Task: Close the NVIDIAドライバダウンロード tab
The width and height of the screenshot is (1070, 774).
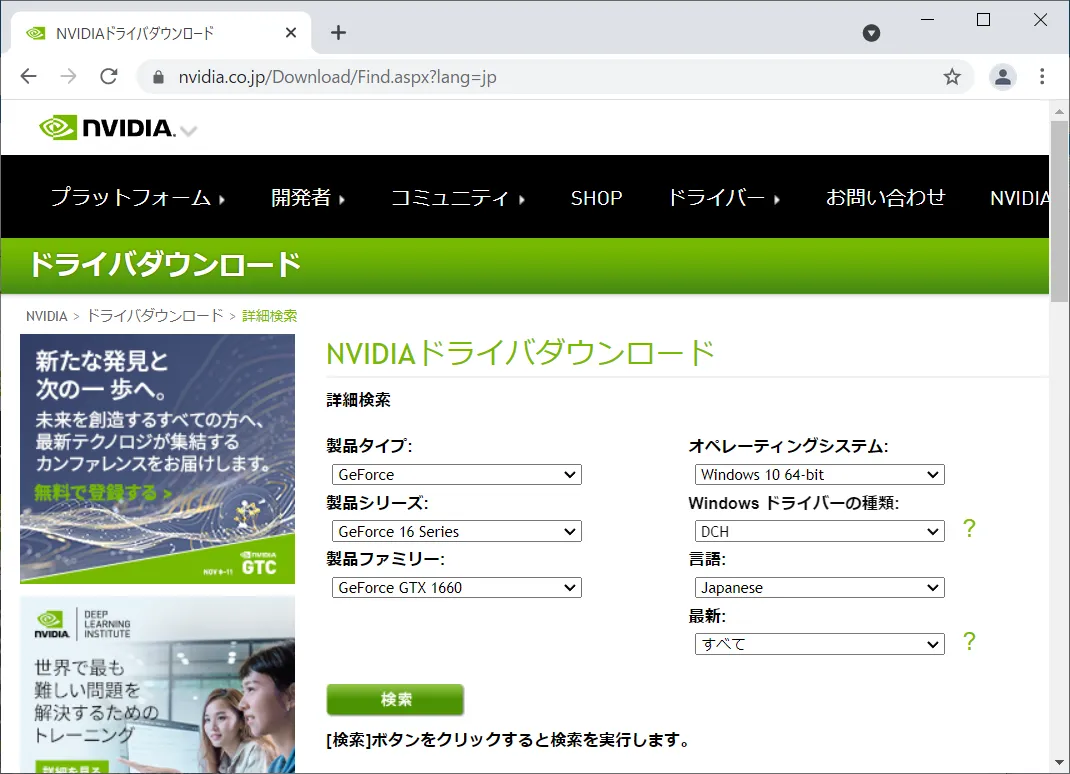Action: pyautogui.click(x=291, y=33)
